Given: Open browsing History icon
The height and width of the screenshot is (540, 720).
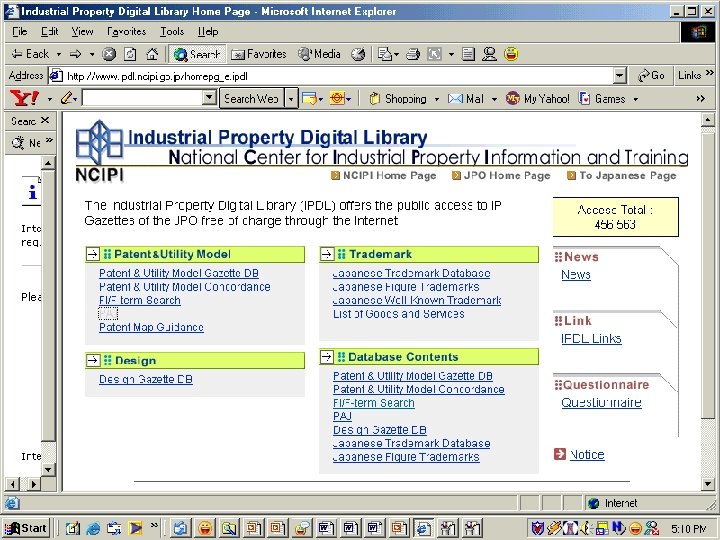Looking at the screenshot, I should click(358, 54).
